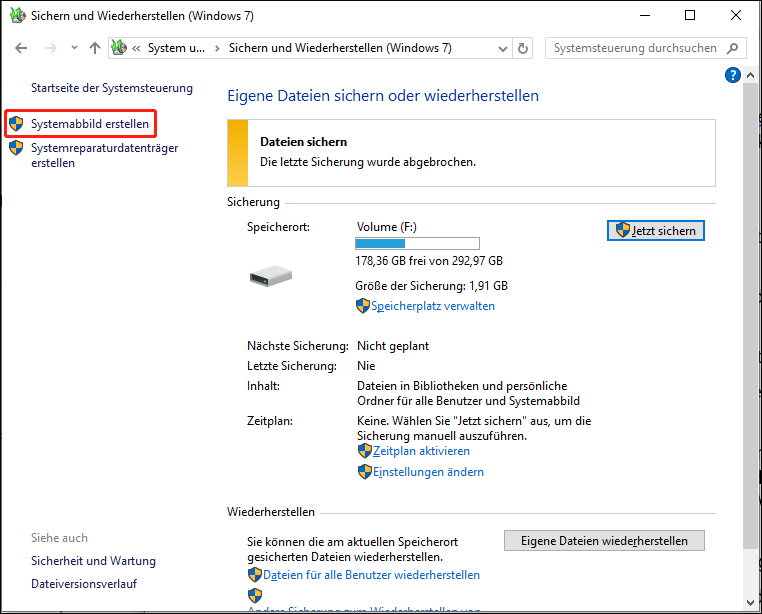The height and width of the screenshot is (614, 762).
Task: Click shield icon beside Systemreparaturdatenträger erstellen
Action: click(x=16, y=148)
